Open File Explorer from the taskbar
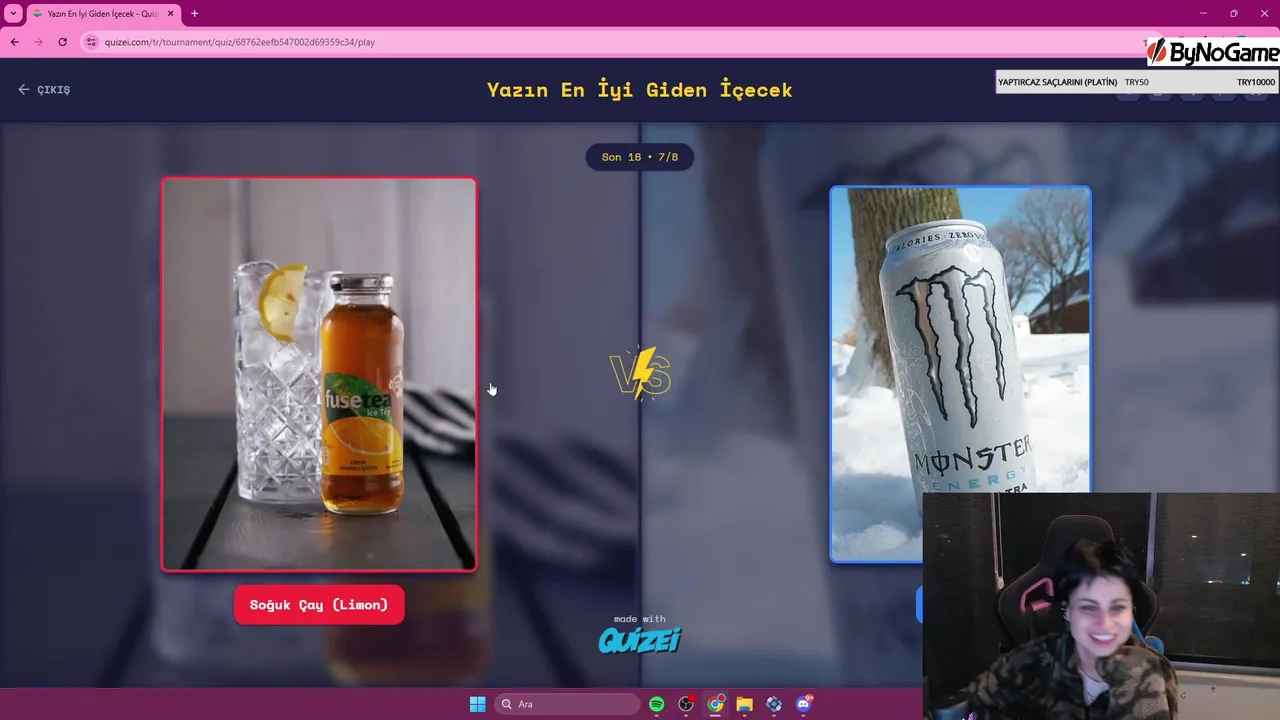Image resolution: width=1280 pixels, height=720 pixels. (x=744, y=704)
